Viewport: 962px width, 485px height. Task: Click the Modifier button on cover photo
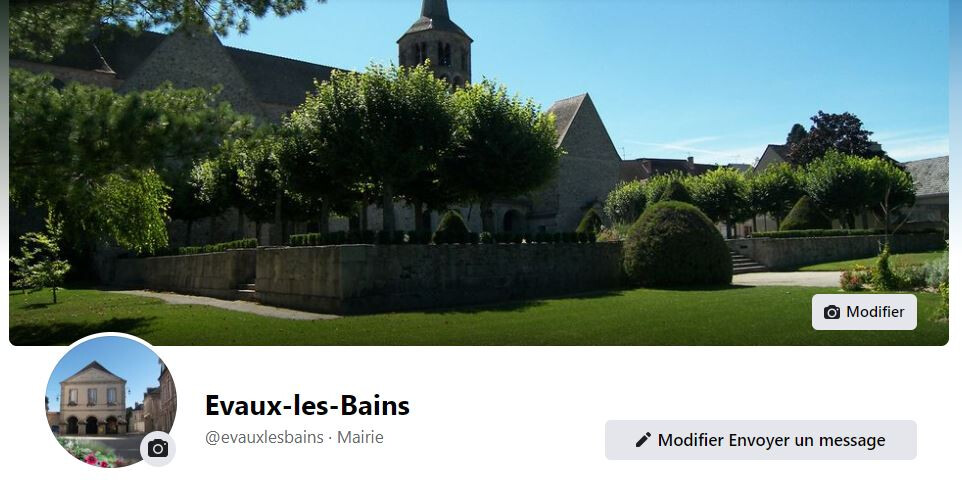coord(864,312)
